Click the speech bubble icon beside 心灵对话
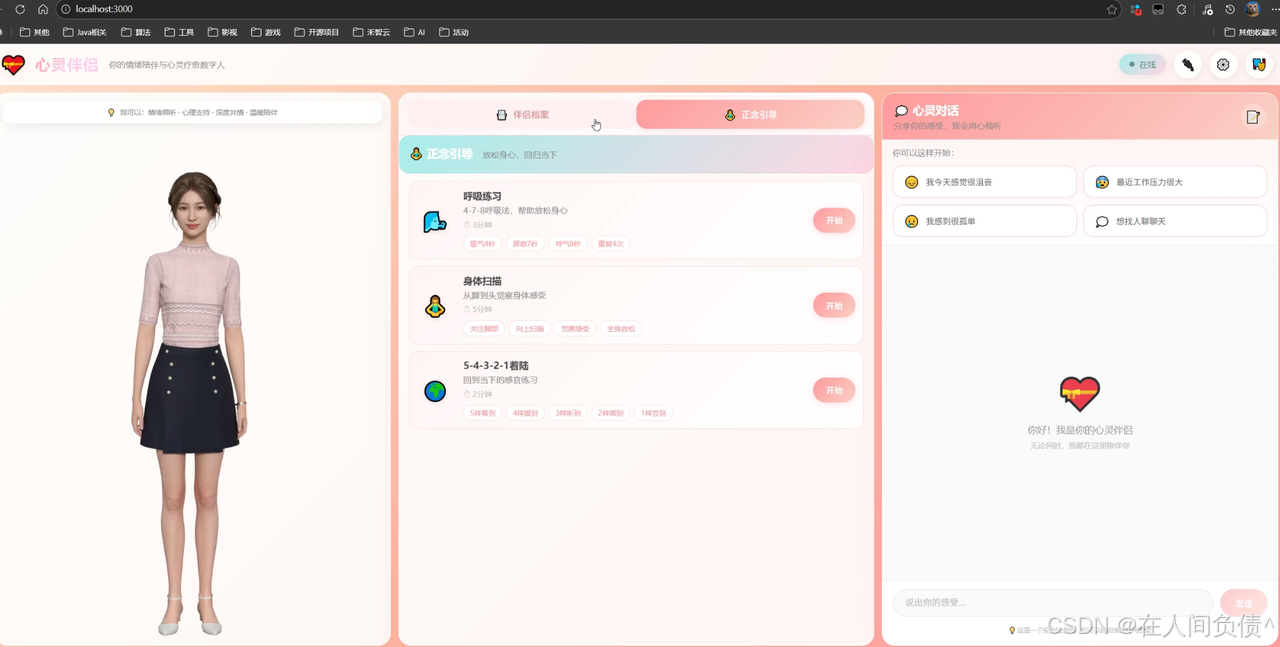 tap(901, 111)
